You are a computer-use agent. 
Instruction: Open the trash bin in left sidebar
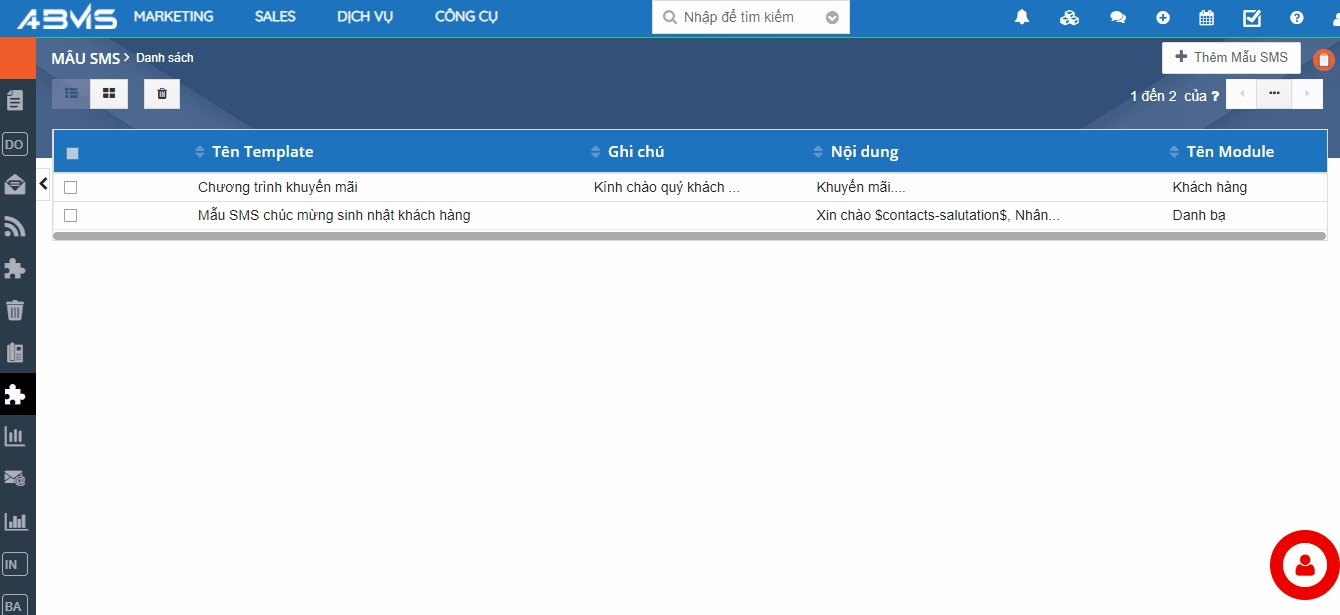coord(15,310)
